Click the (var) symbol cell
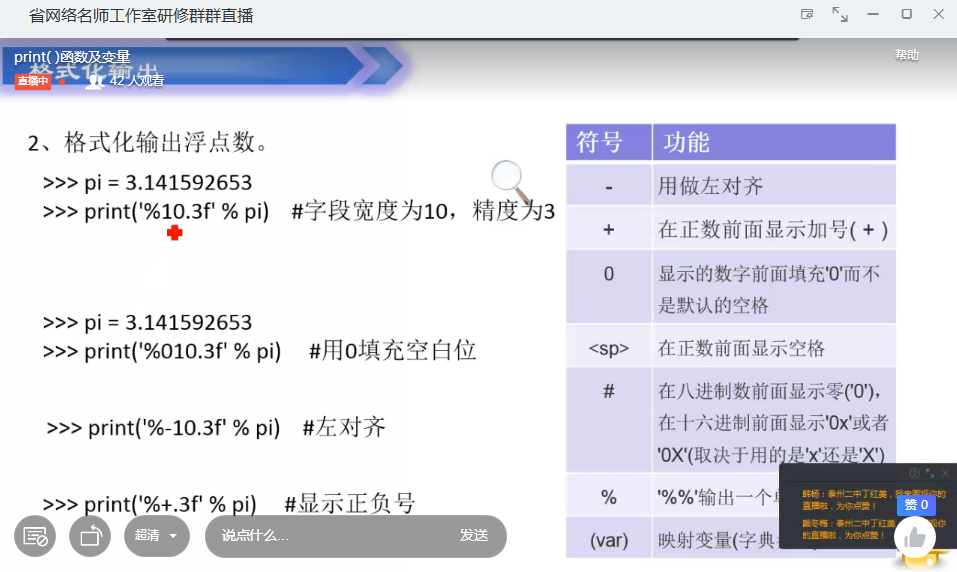 click(x=609, y=540)
